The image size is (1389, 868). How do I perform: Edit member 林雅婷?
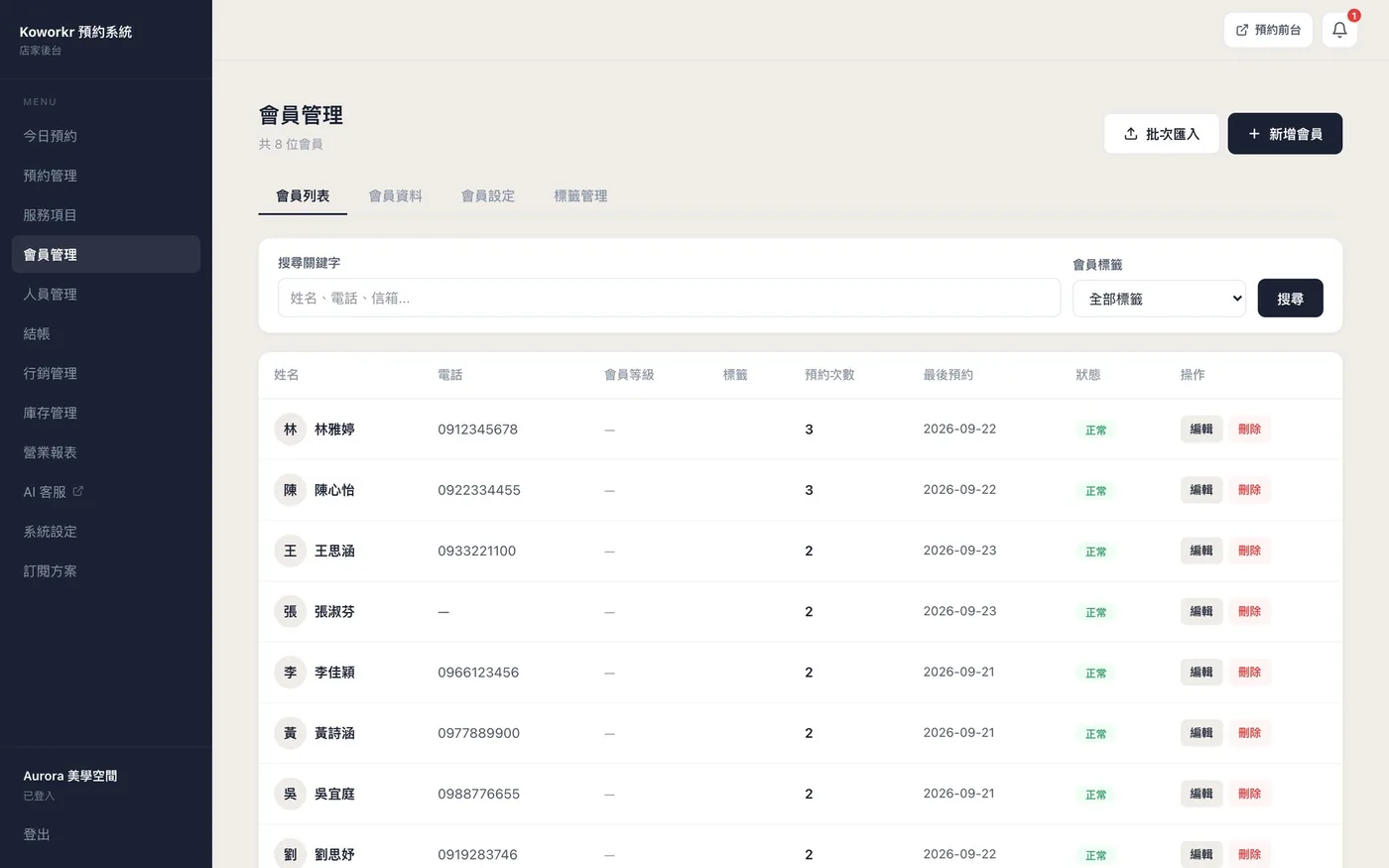pyautogui.click(x=1201, y=430)
